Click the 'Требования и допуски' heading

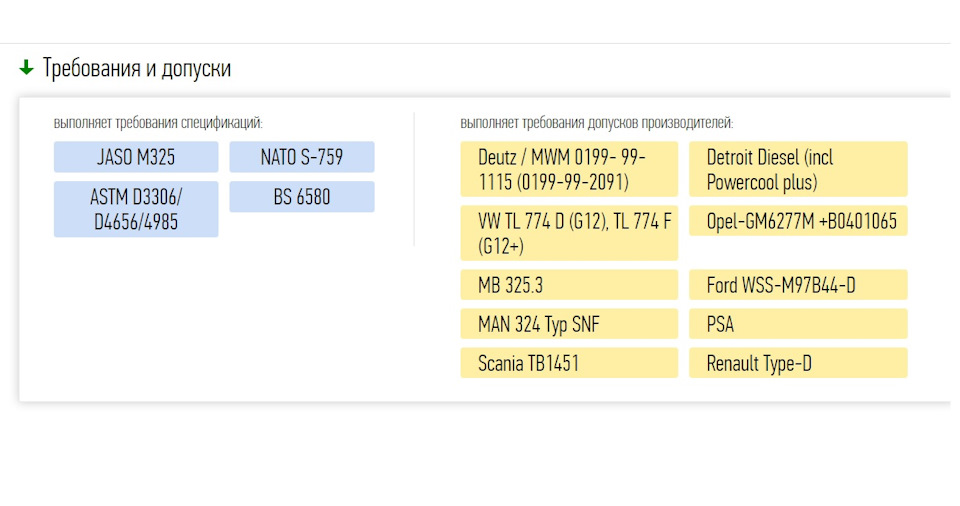click(137, 68)
